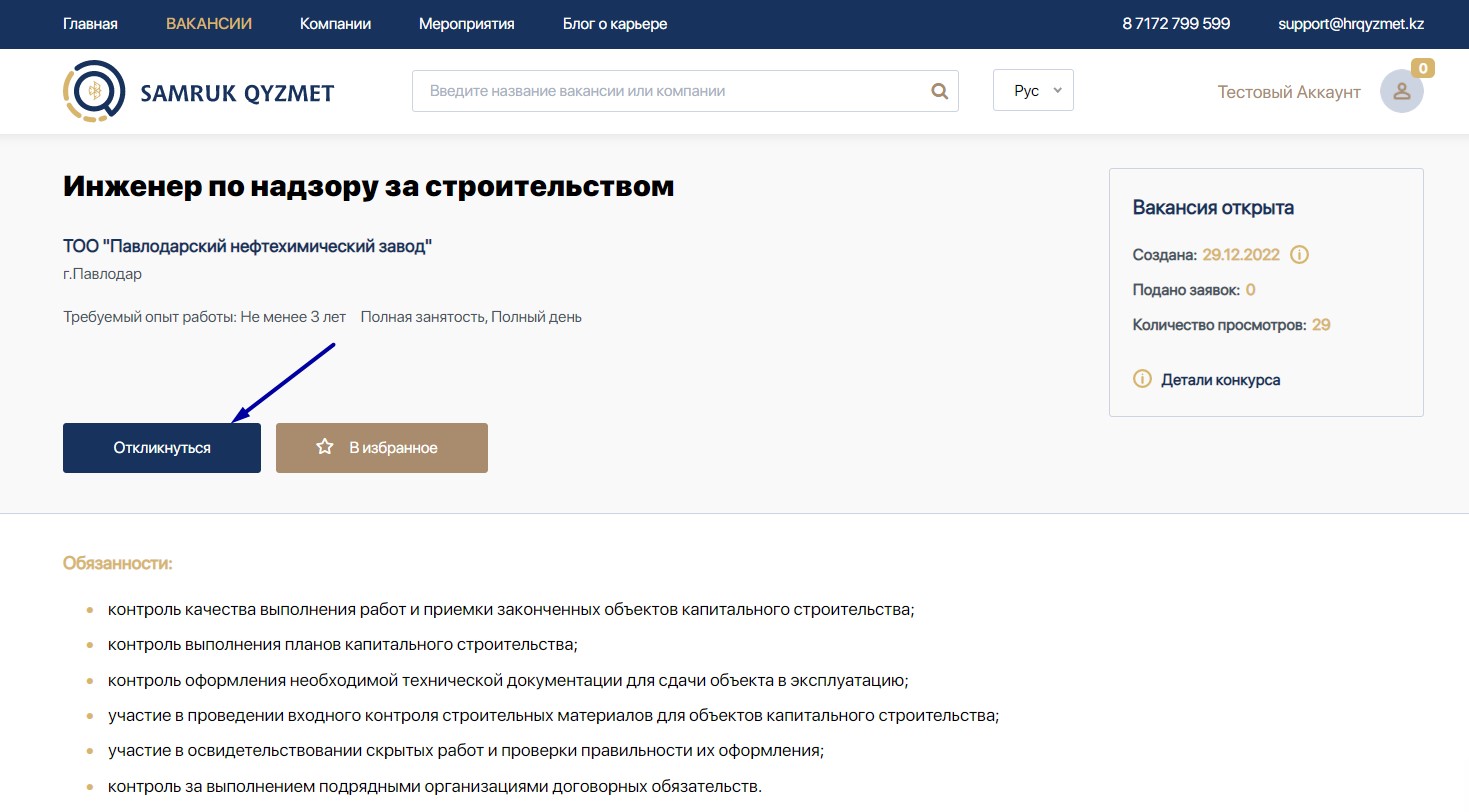Click the vacancy title Инженер по надзору

pos(368,186)
